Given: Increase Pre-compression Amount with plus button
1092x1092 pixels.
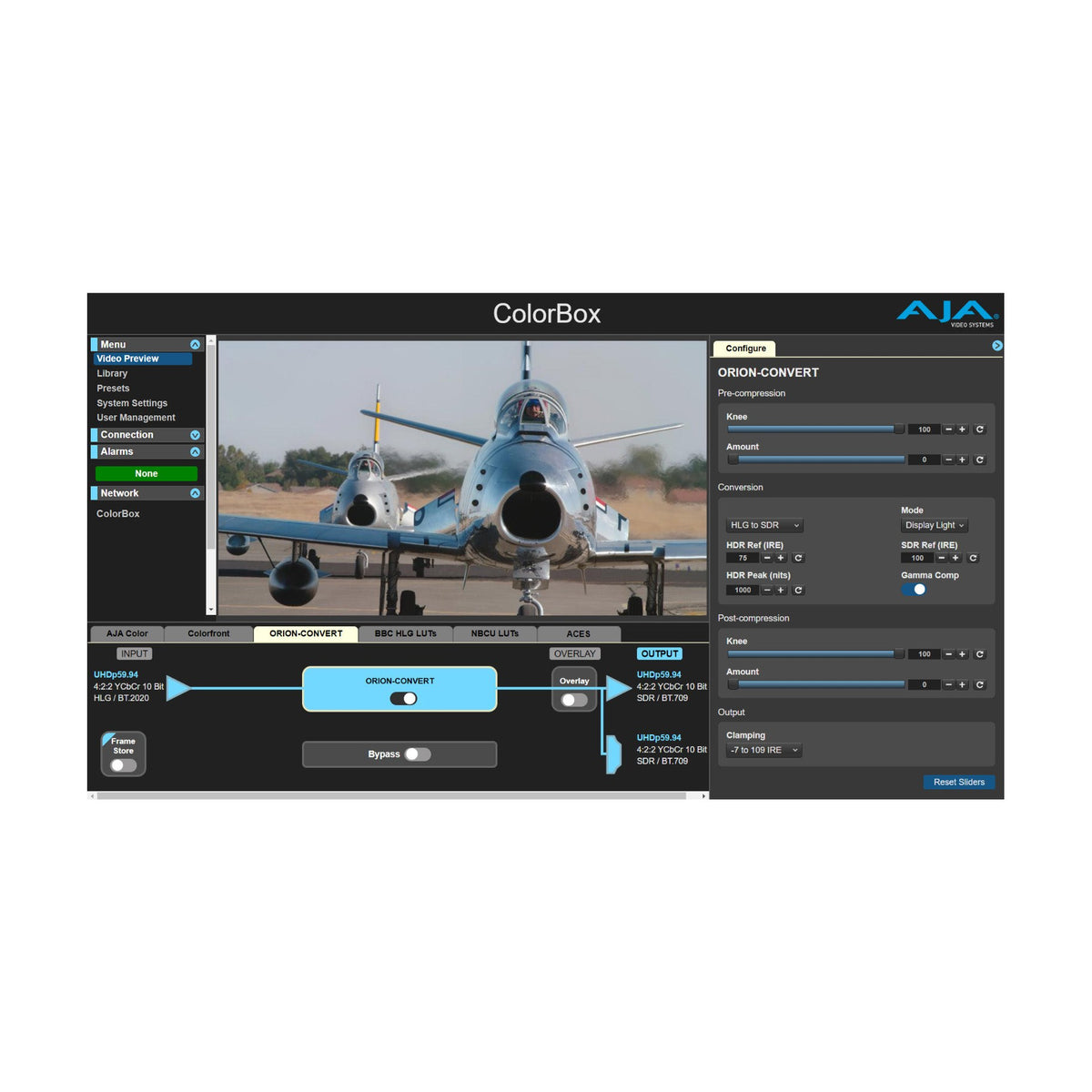Looking at the screenshot, I should point(962,460).
